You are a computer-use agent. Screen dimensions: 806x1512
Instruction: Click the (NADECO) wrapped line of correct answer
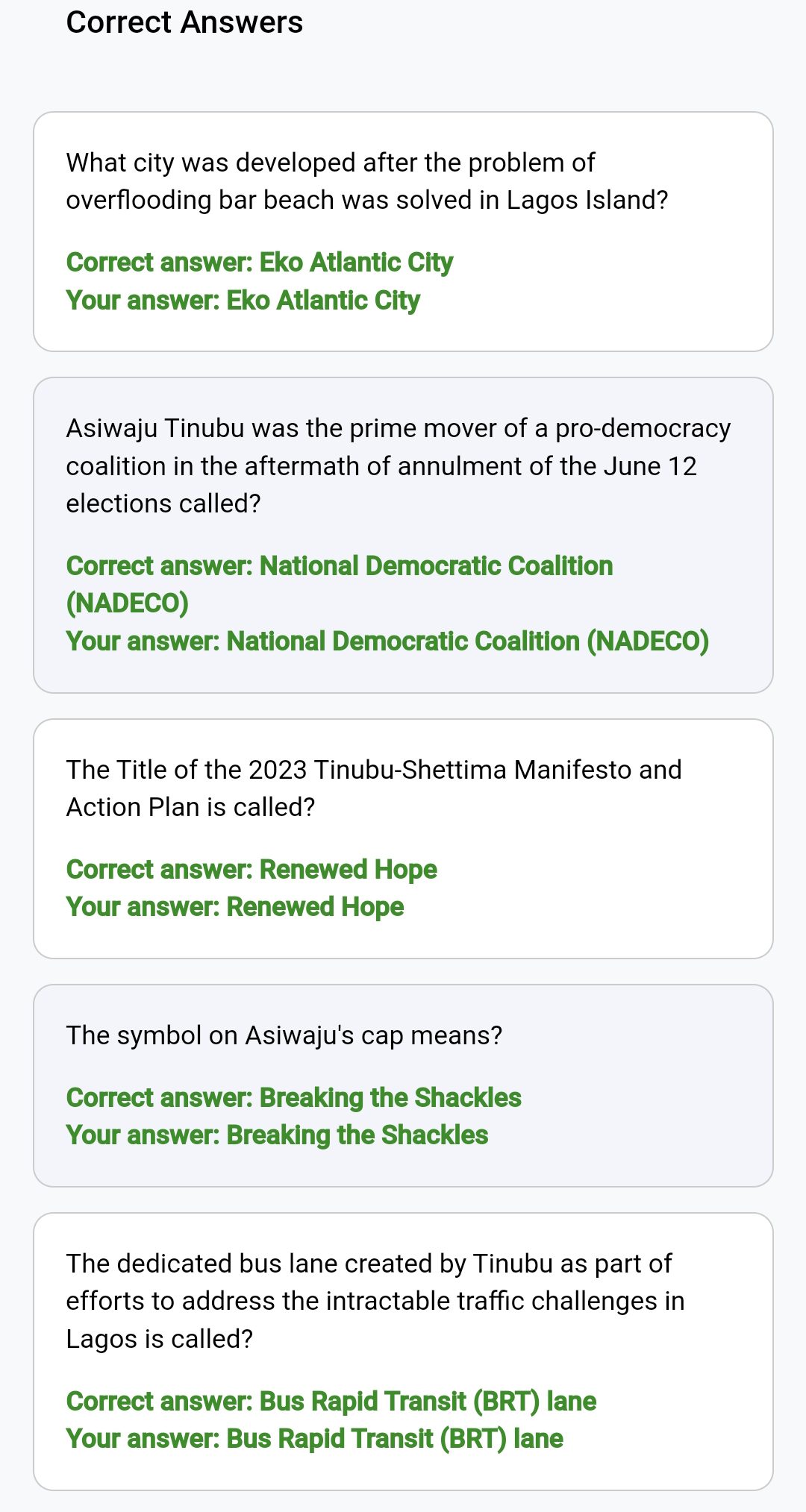(x=128, y=603)
